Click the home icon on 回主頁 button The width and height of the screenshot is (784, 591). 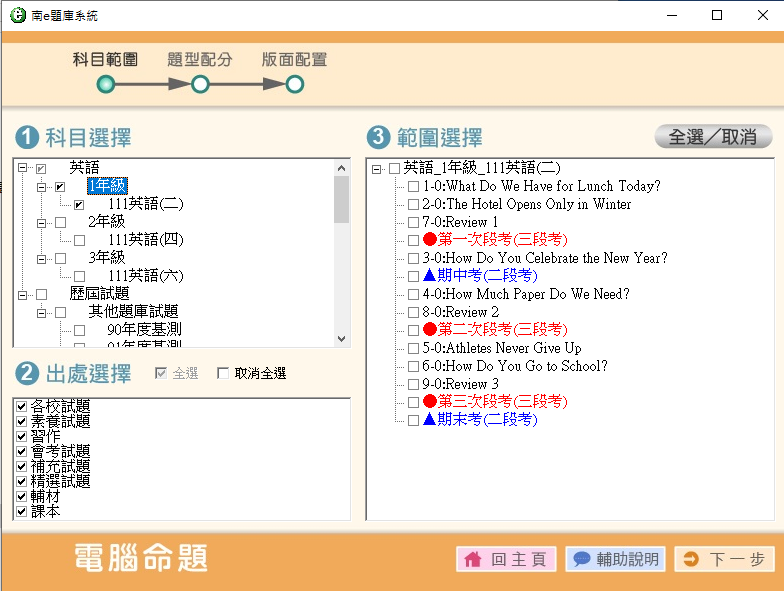pos(473,560)
